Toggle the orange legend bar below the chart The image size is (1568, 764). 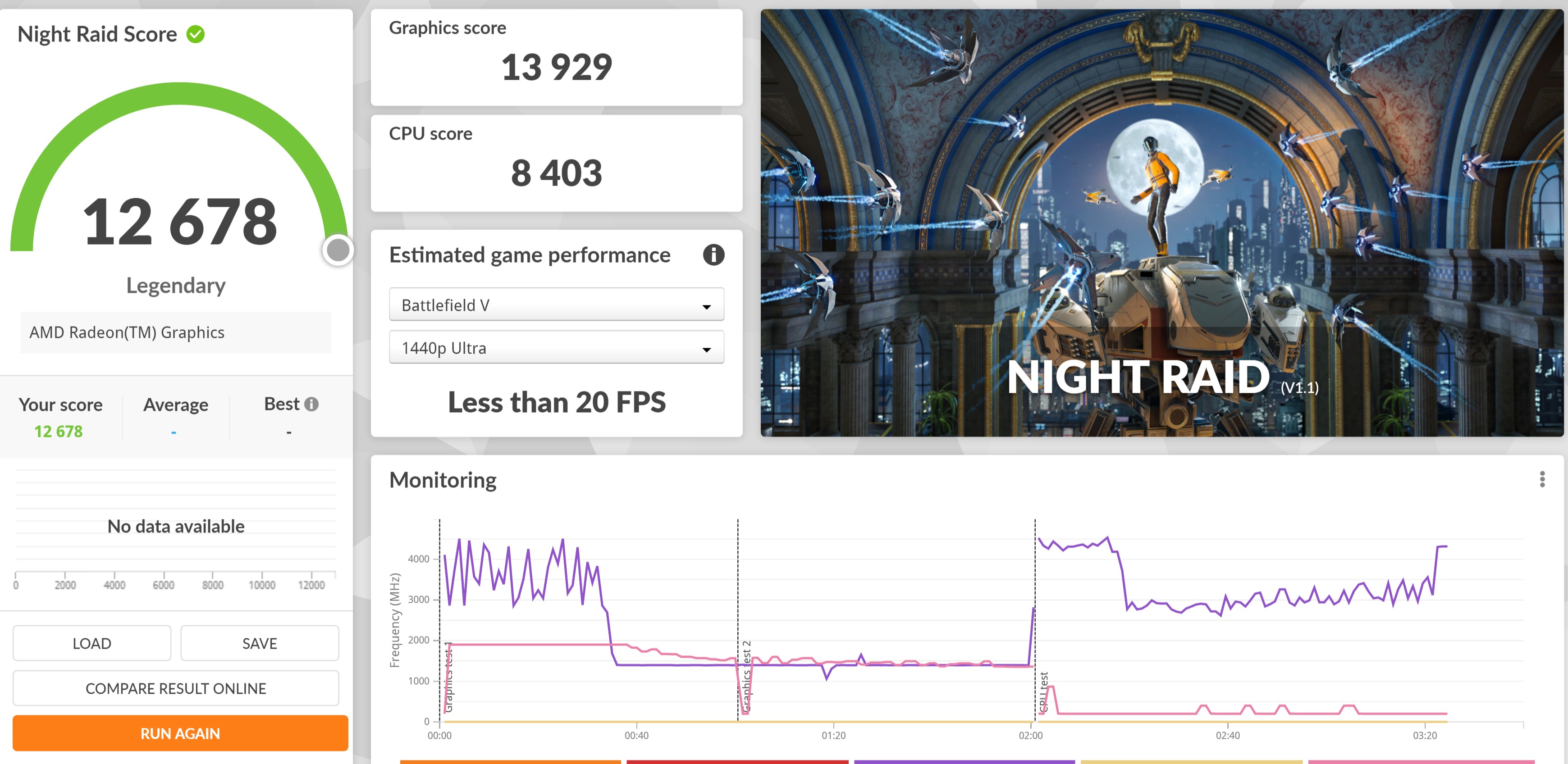(510, 761)
